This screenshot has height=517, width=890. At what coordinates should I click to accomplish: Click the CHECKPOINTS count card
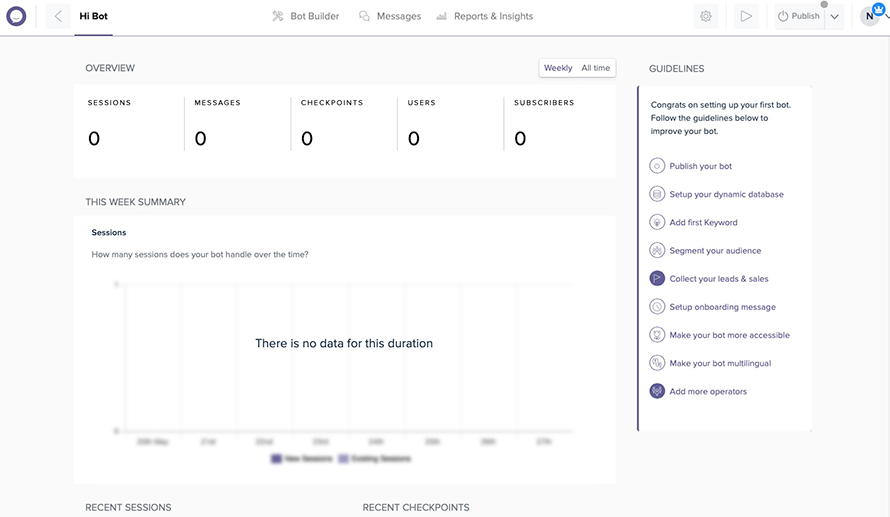click(x=344, y=124)
